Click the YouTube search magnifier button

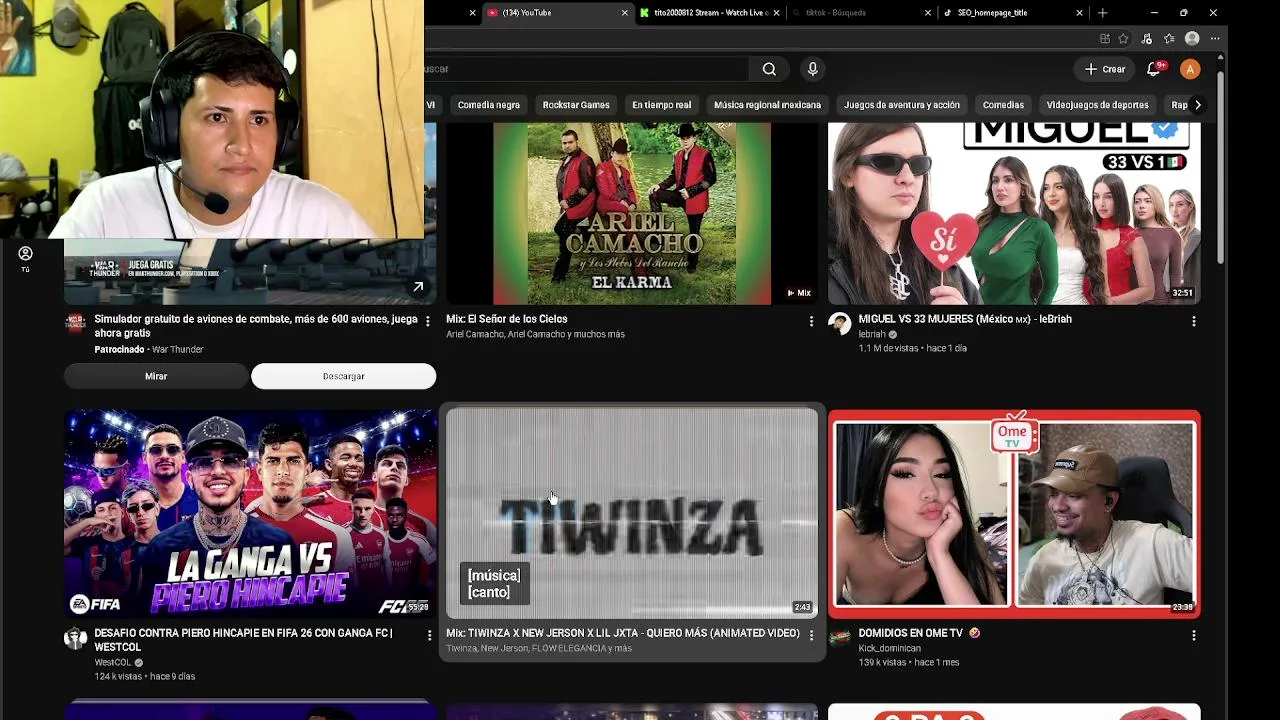pyautogui.click(x=769, y=69)
